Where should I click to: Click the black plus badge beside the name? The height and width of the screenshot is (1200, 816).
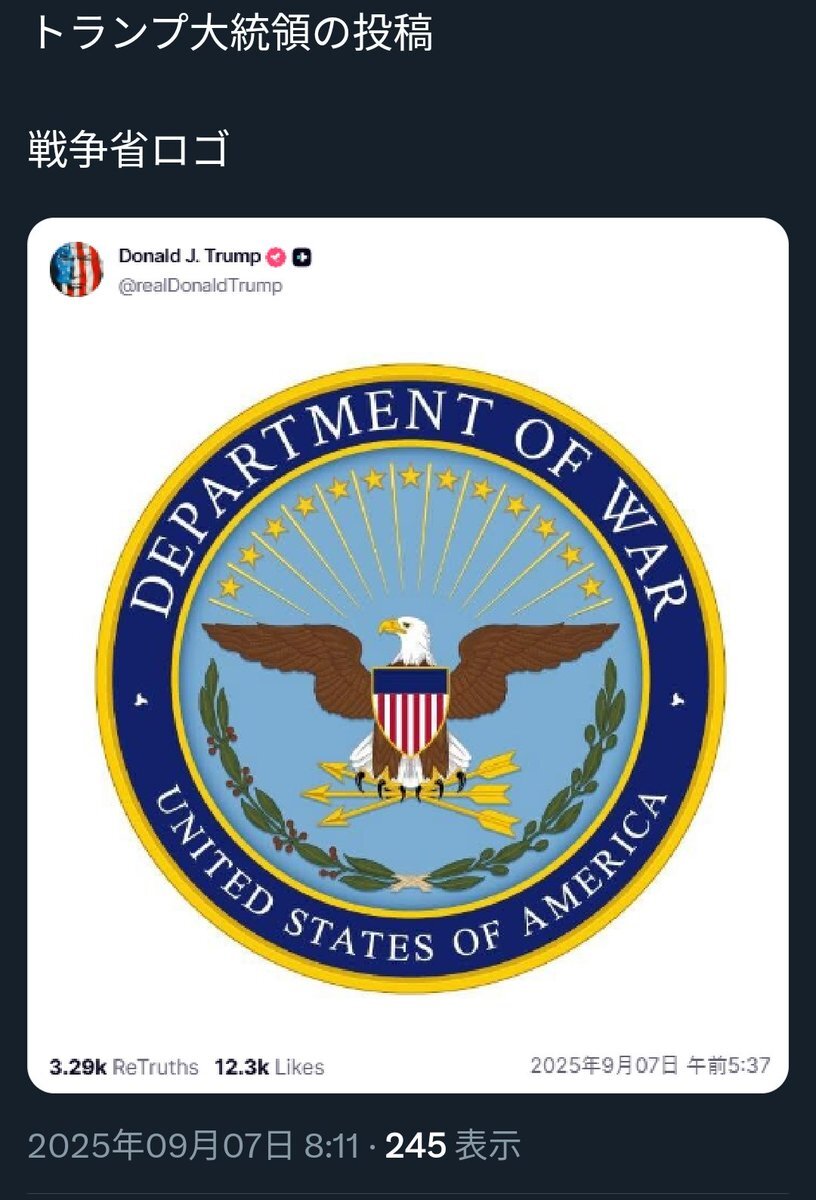tap(303, 257)
